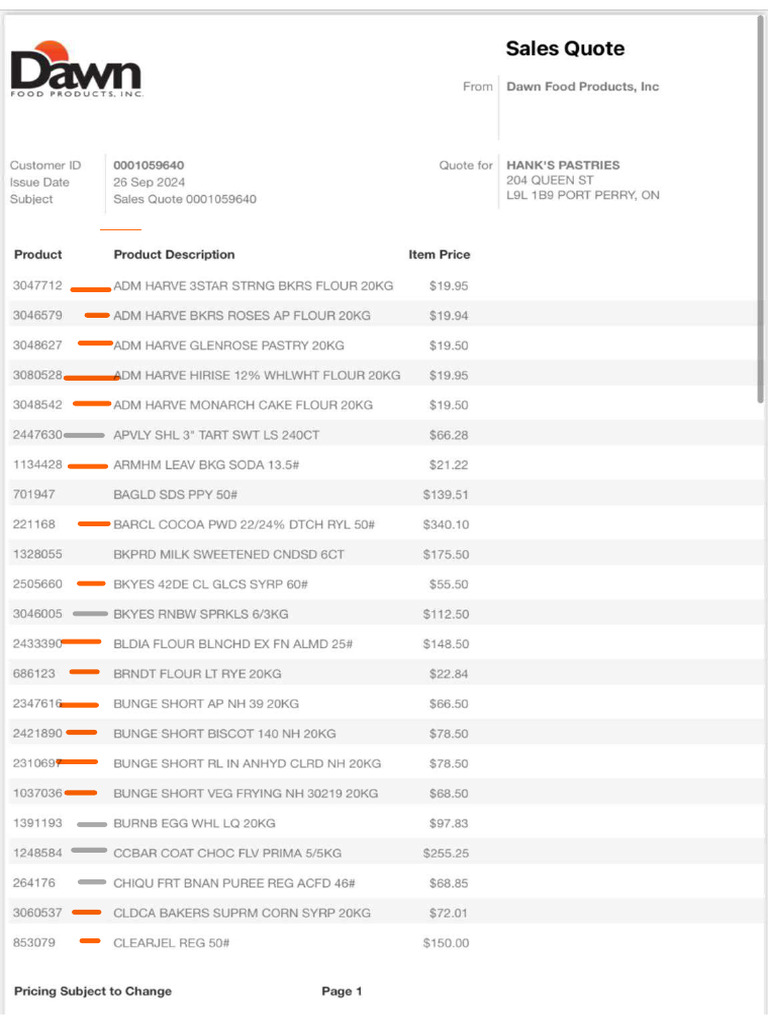Click the Page 1 footer label

pyautogui.click(x=342, y=991)
